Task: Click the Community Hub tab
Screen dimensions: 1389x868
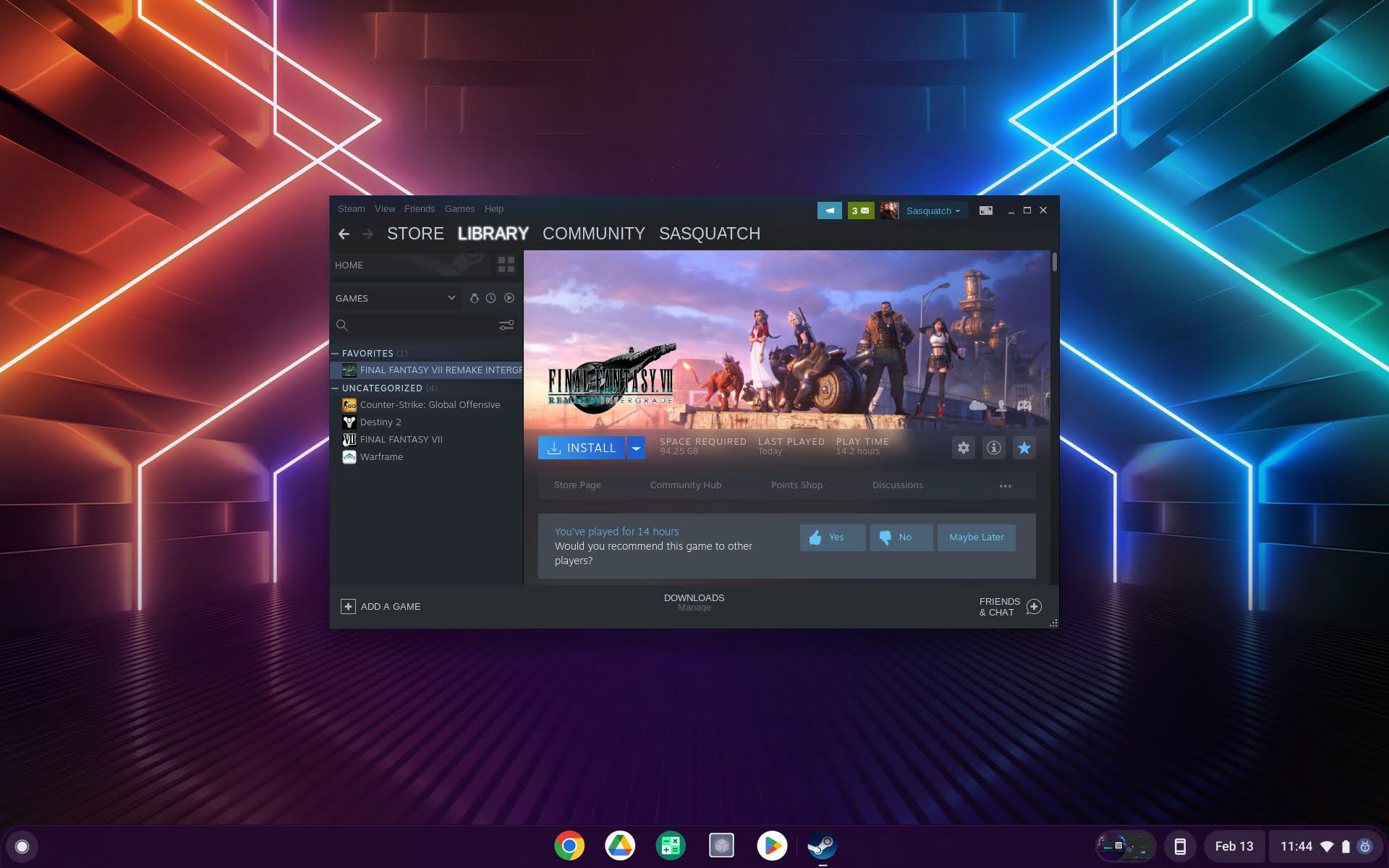Action: (686, 484)
